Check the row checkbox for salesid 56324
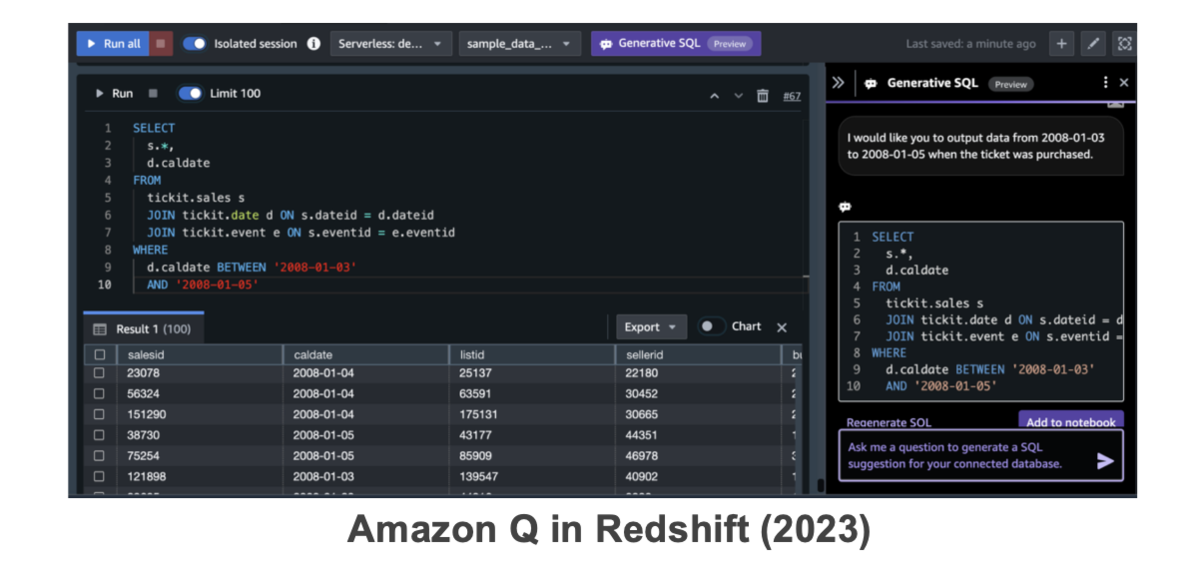 coord(99,394)
